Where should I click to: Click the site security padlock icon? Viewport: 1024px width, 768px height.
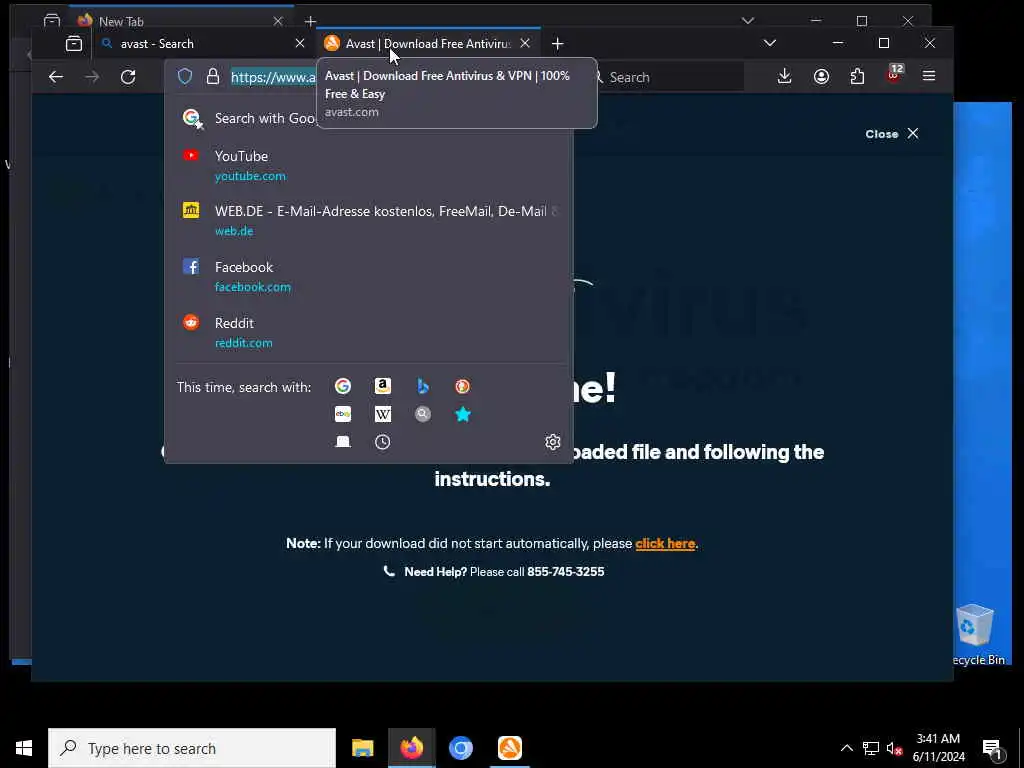pyautogui.click(x=213, y=76)
